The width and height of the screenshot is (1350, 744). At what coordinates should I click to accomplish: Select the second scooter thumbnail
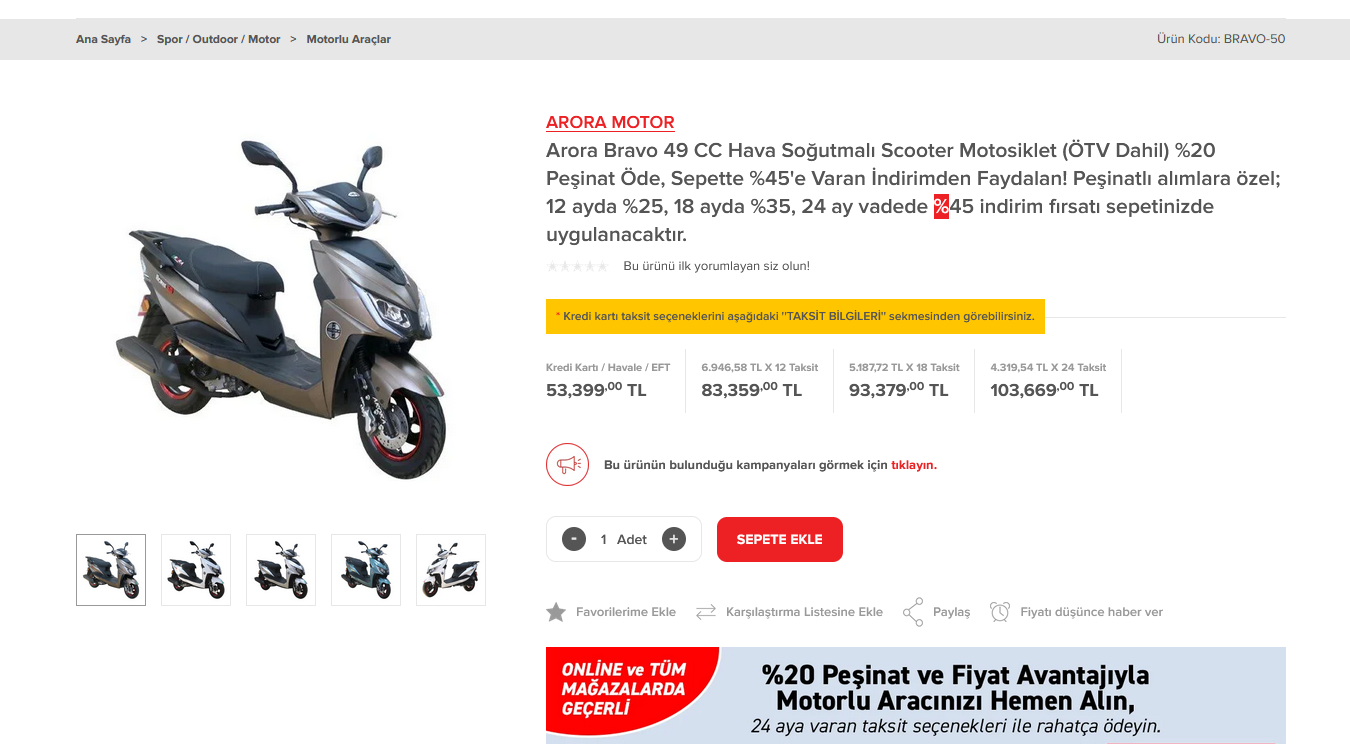[196, 570]
